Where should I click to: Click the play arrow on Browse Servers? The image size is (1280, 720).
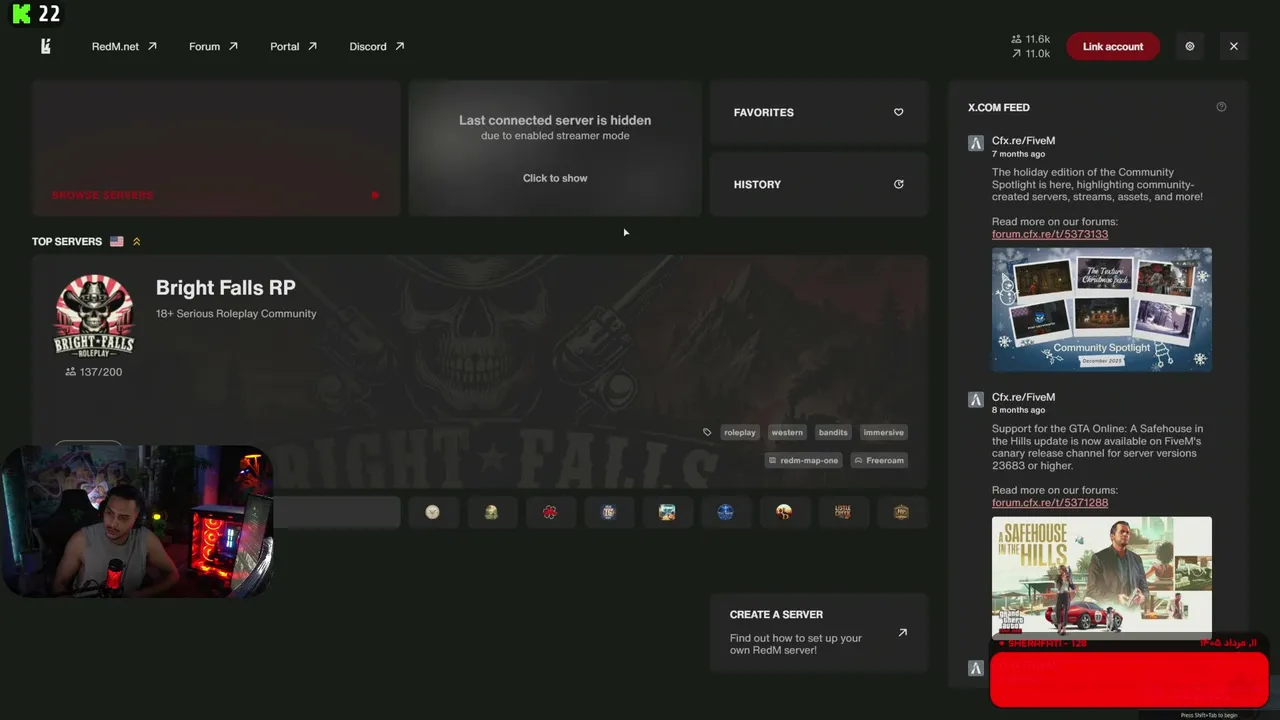pos(375,195)
